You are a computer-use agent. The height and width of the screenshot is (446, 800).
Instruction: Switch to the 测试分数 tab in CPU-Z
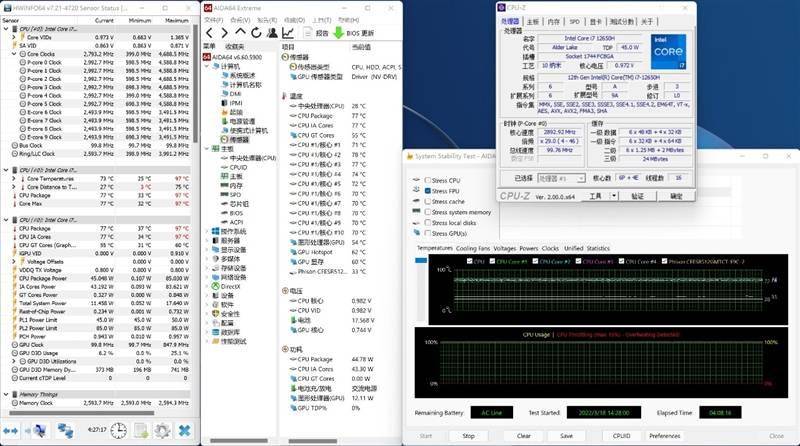[x=621, y=21]
